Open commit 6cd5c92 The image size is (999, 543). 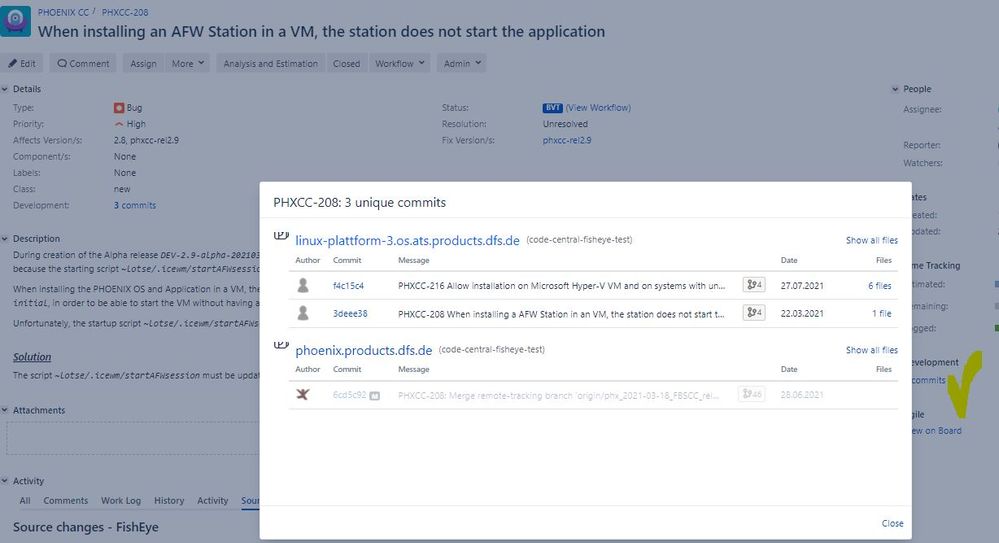point(349,395)
